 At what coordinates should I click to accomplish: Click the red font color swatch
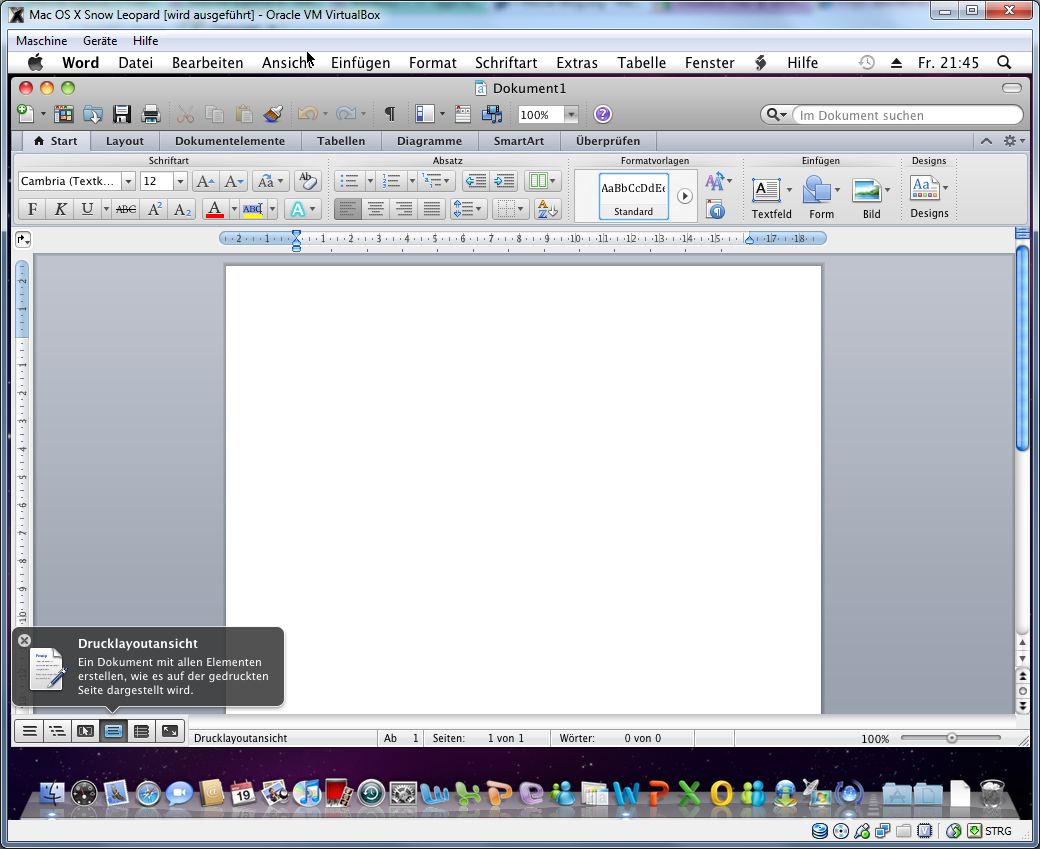214,210
